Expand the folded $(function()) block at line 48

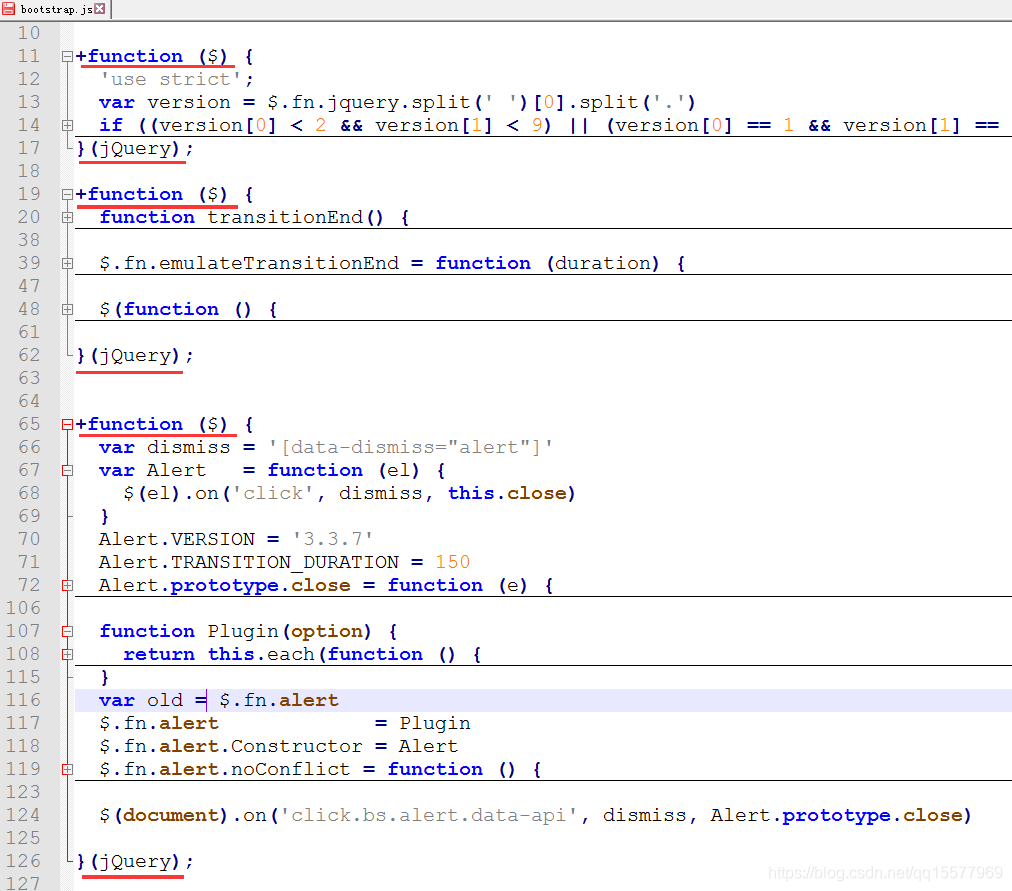point(65,308)
